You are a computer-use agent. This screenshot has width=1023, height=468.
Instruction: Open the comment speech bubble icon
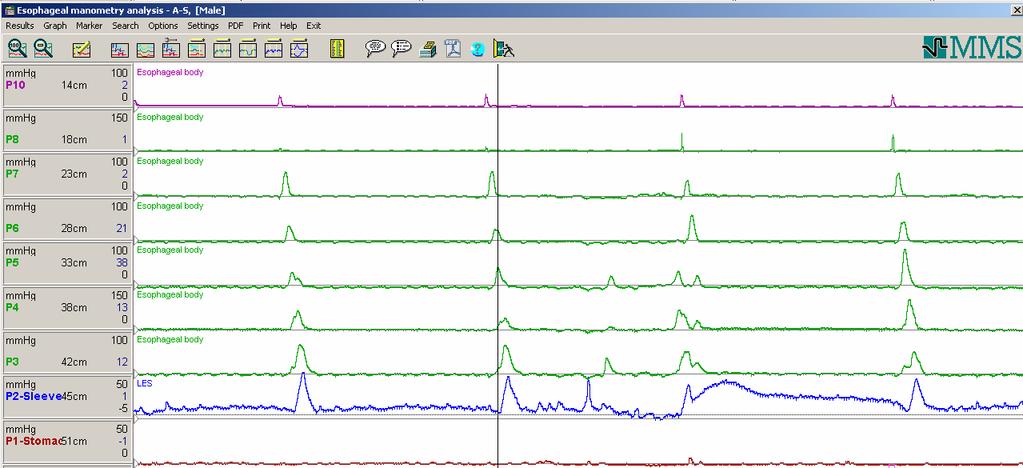click(375, 48)
